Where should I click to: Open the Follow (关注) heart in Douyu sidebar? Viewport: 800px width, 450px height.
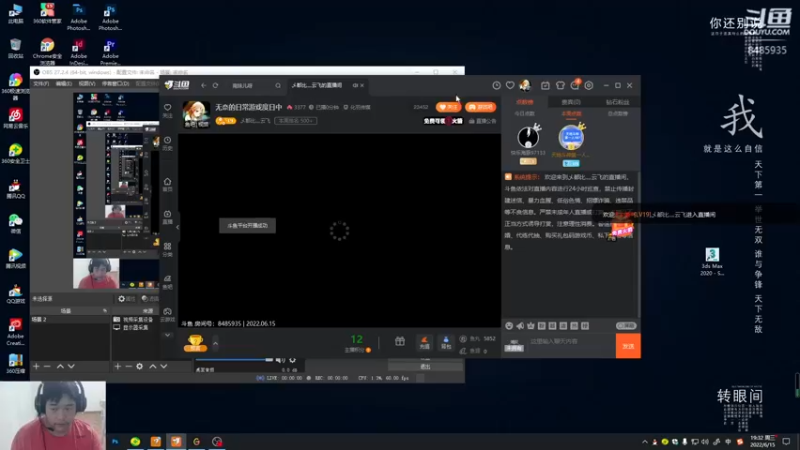[x=167, y=110]
